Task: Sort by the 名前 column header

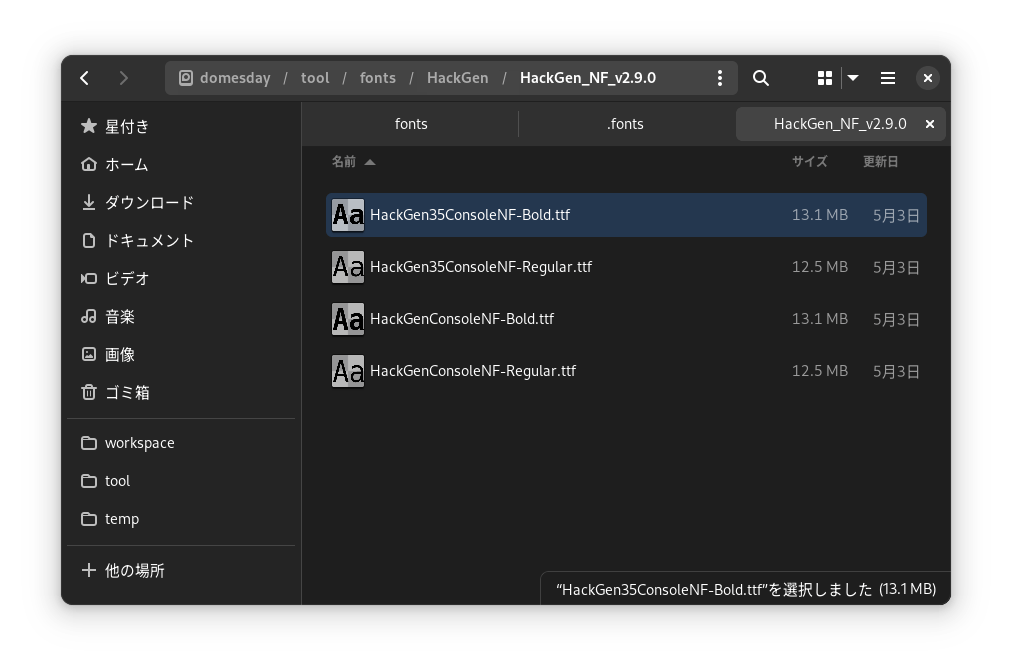Action: (352, 161)
